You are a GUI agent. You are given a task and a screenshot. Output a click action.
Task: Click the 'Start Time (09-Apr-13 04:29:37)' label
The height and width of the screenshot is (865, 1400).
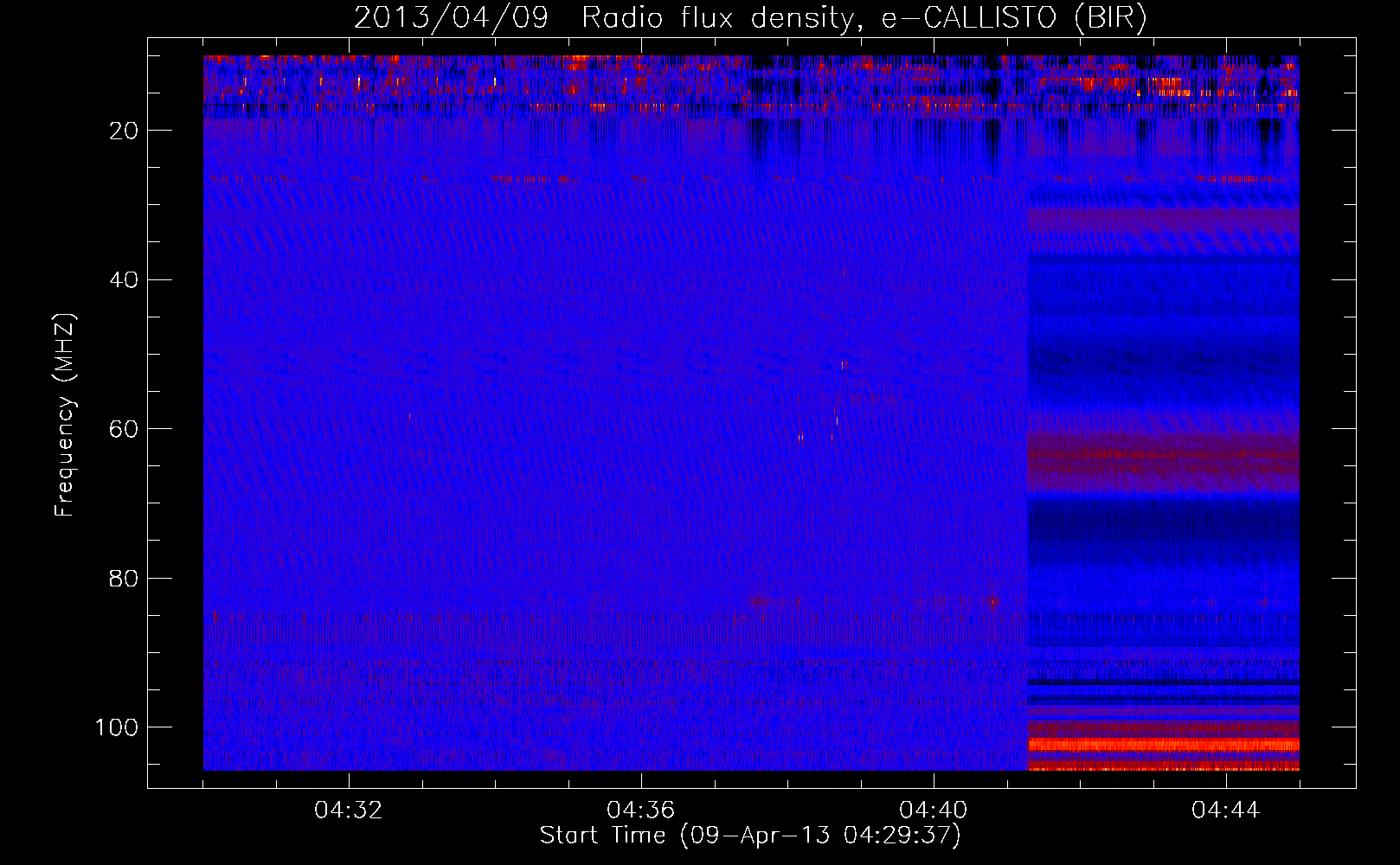750,836
